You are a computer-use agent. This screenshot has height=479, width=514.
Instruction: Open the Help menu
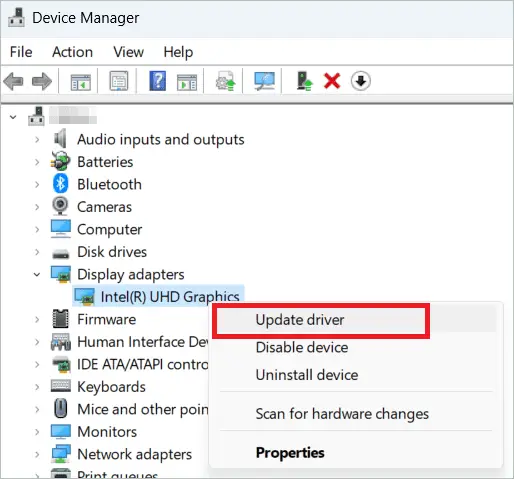[x=178, y=53]
